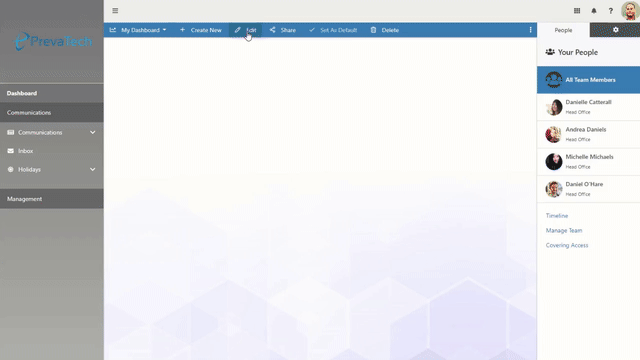Open the Covering Access link
This screenshot has height=360, width=640.
[567, 245]
